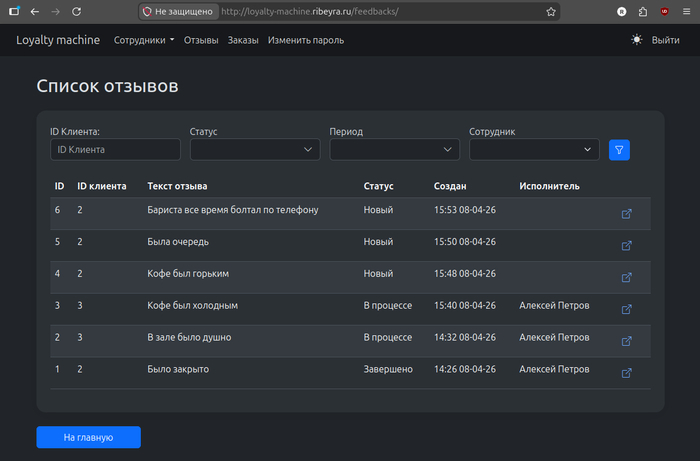Open the Сотрудники navigation menu
This screenshot has width=700, height=461.
pos(144,41)
